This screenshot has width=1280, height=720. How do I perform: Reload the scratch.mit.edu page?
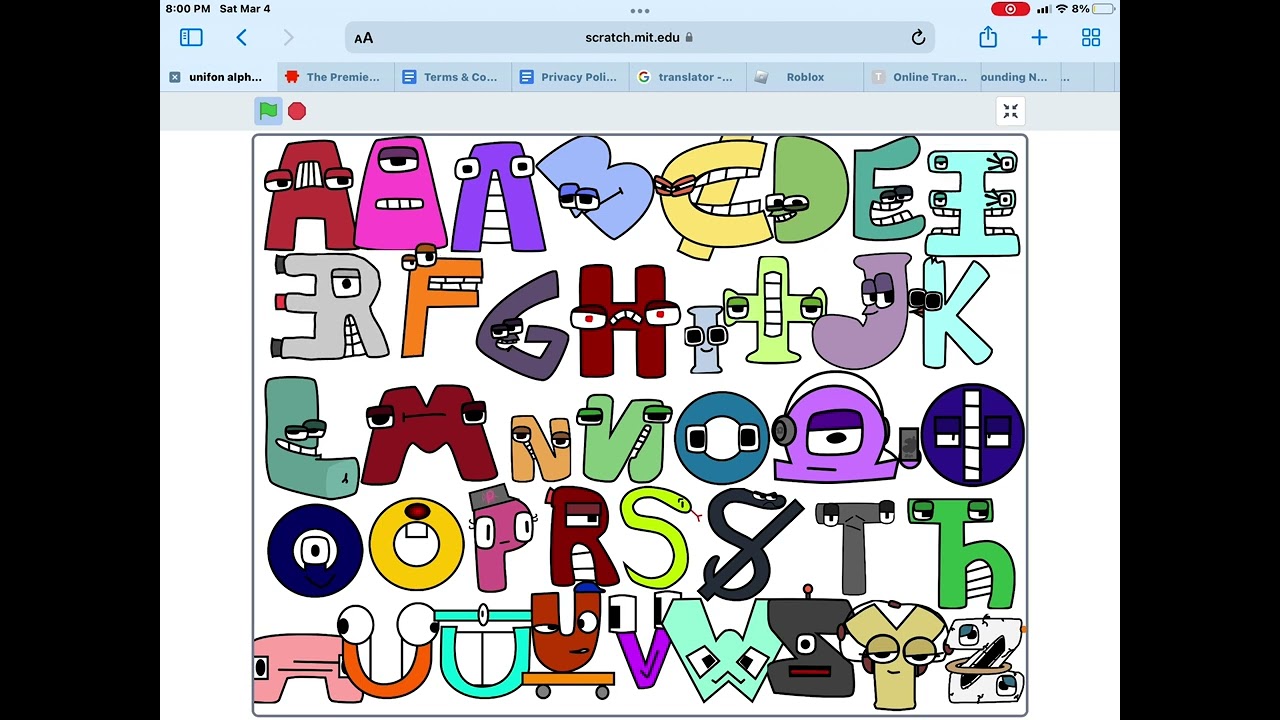918,38
